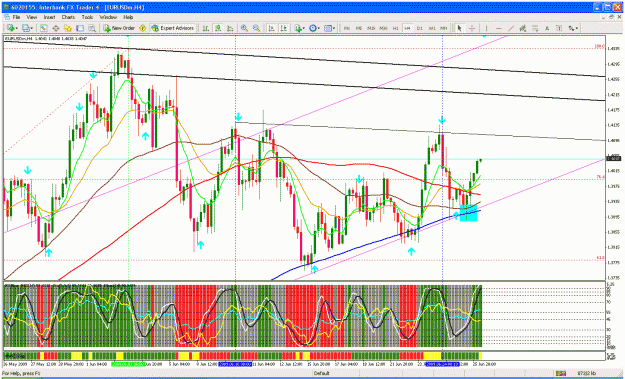
Task: Open the Terminal window icon
Action: 80,28
